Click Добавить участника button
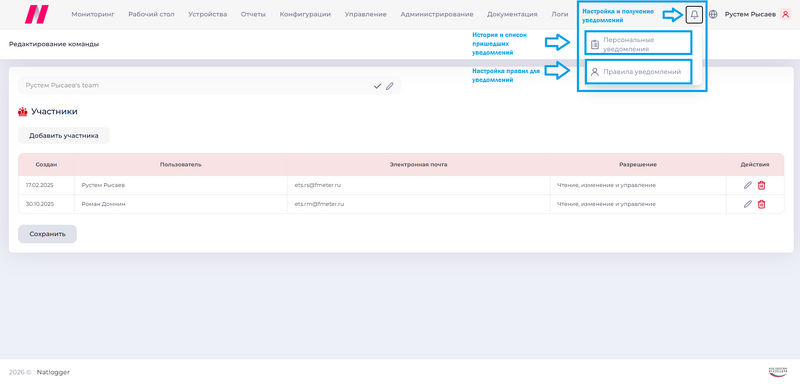The image size is (800, 384). point(64,136)
